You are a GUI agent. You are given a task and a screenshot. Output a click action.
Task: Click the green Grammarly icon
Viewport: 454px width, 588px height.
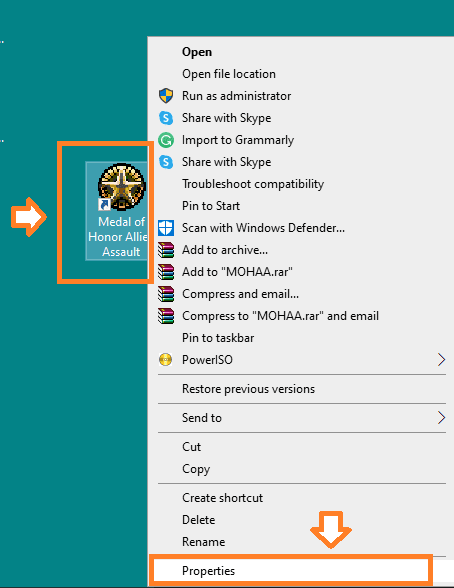point(166,140)
